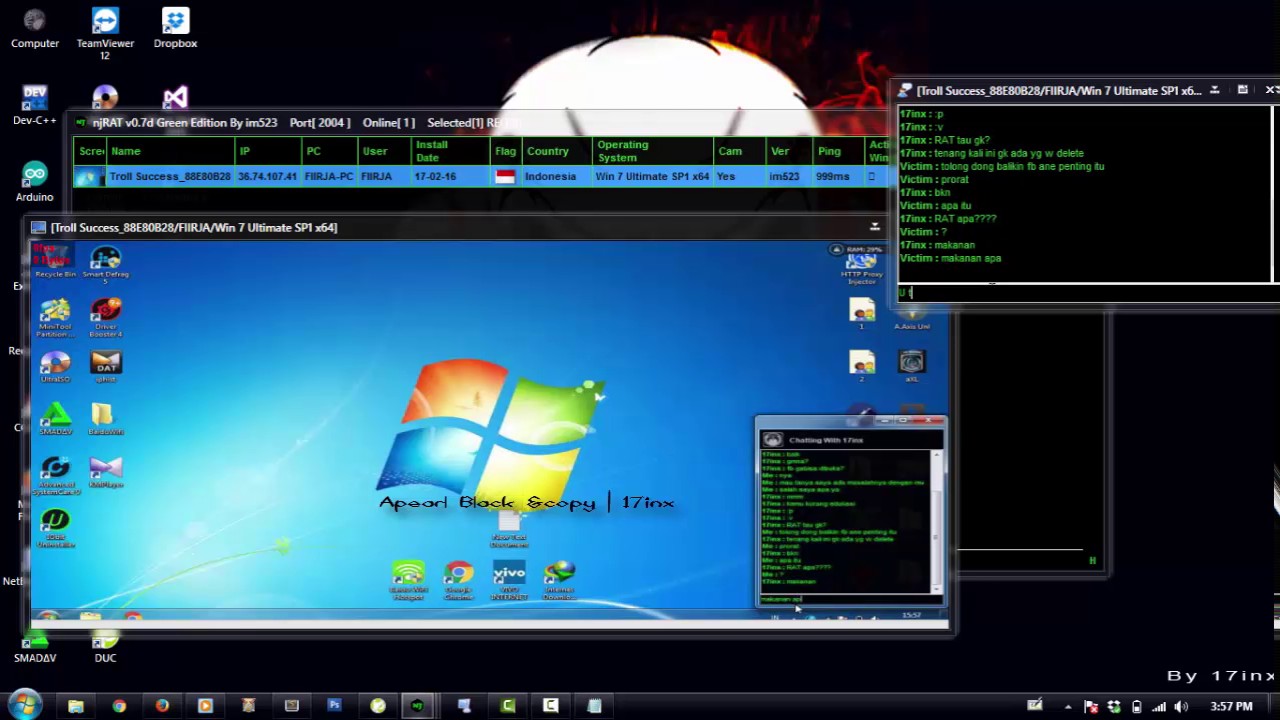Sort by the Operating System column header
Viewport: 1280px width, 720px height.
tap(622, 151)
